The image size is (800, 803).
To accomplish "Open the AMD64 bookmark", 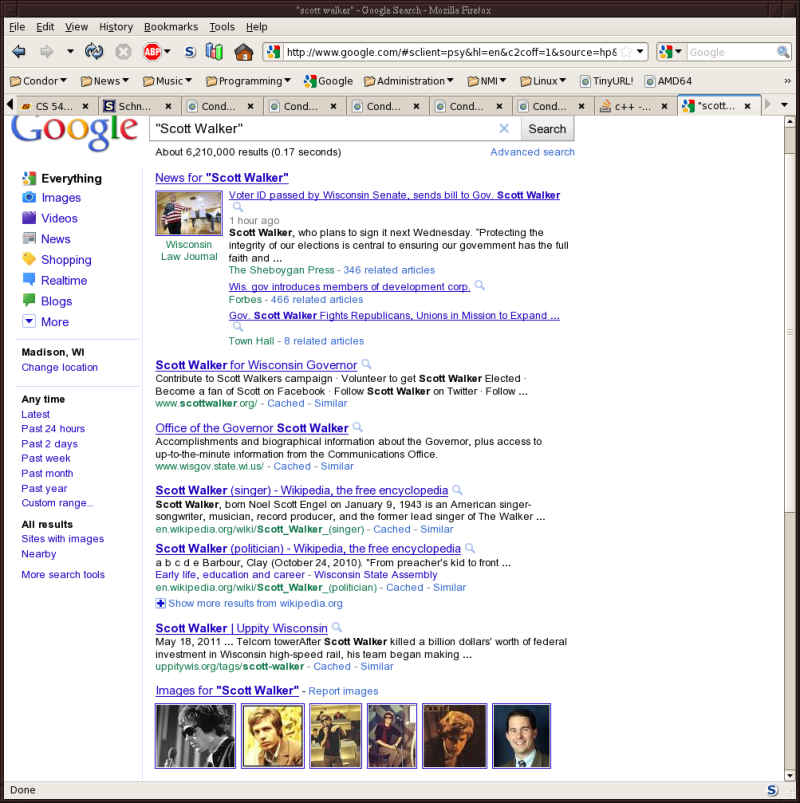I will pyautogui.click(x=668, y=81).
